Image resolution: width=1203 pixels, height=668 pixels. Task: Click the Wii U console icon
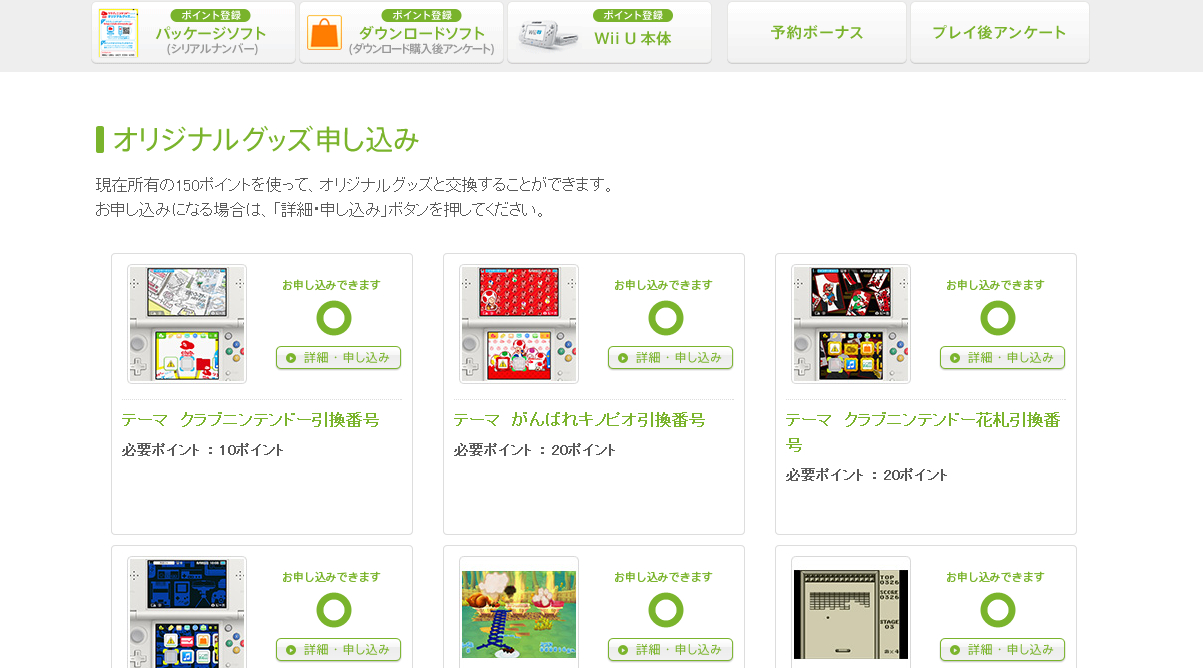pos(548,35)
